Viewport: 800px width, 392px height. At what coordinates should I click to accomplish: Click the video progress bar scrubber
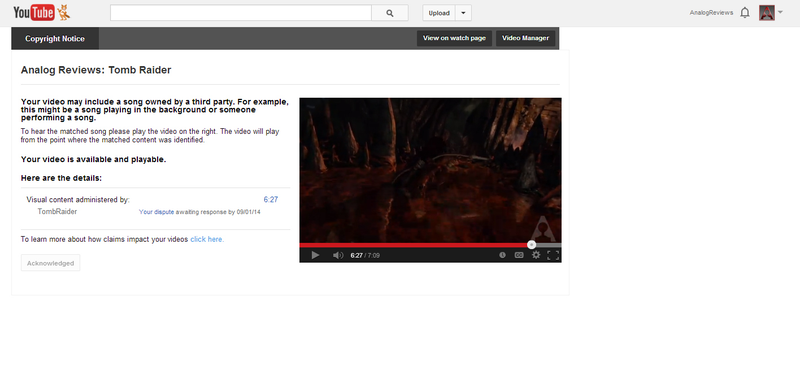click(532, 245)
